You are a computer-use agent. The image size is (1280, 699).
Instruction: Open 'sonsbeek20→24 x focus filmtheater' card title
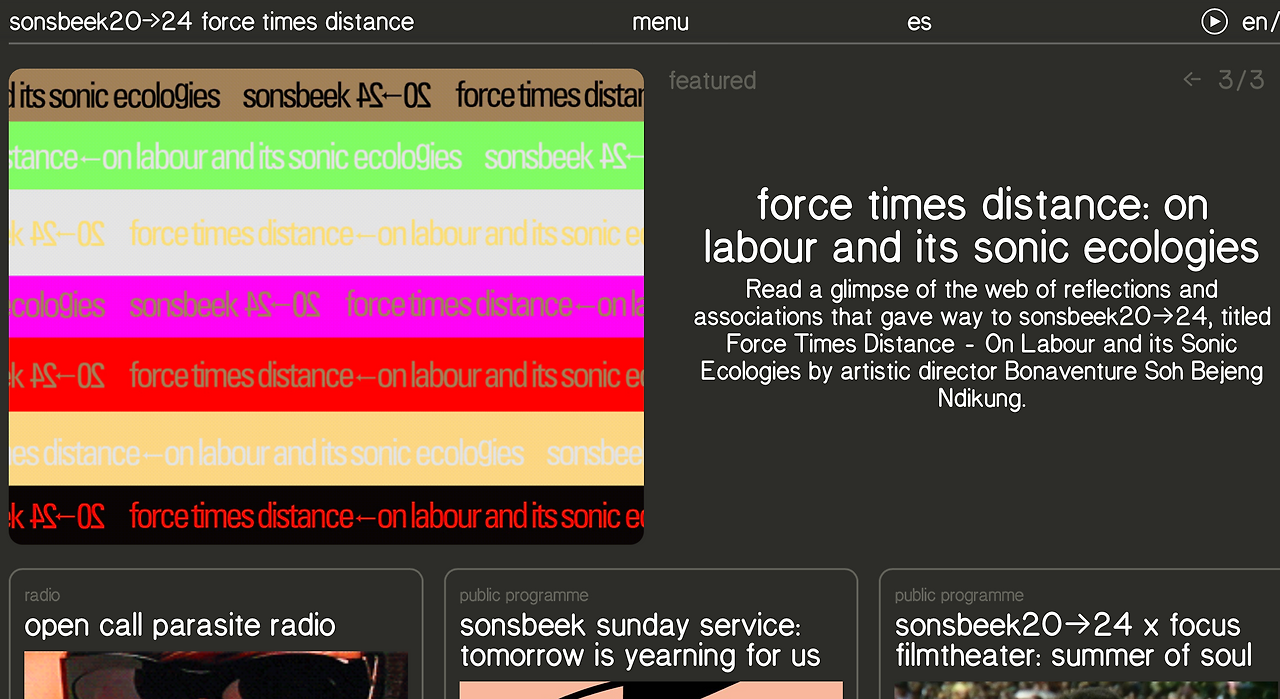click(1073, 641)
